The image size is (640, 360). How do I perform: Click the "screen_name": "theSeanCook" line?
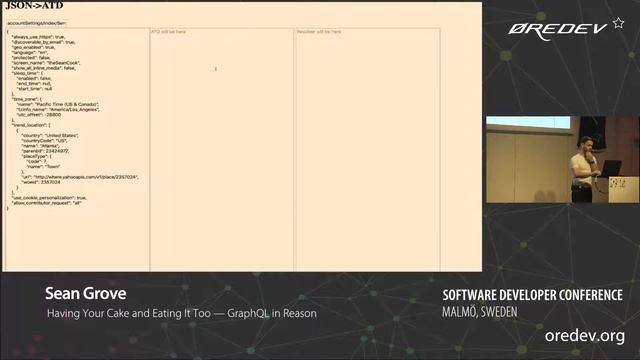(x=46, y=63)
